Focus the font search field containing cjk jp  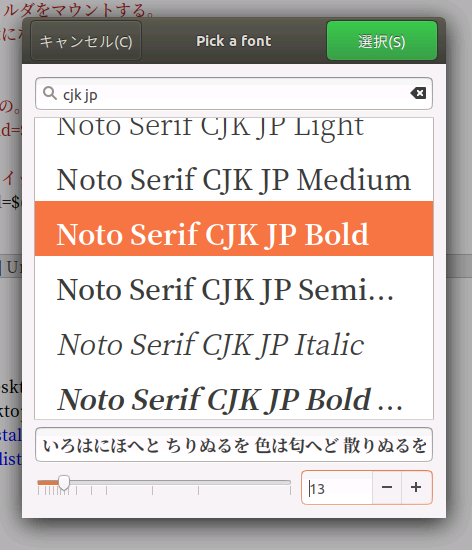(234, 93)
